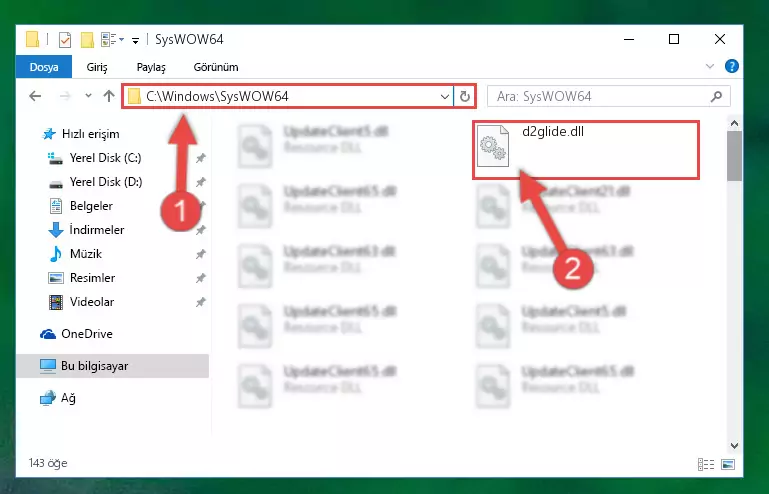769x494 pixels.
Task: Click the 143 öğe status text
Action: click(48, 463)
